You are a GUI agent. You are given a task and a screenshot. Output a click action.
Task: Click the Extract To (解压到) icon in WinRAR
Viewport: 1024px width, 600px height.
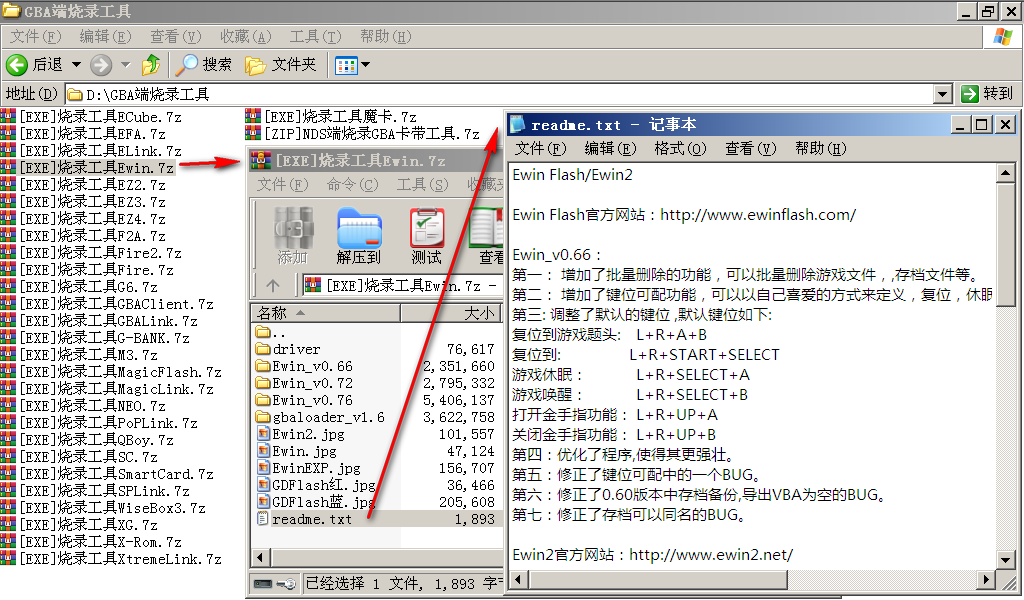[x=359, y=236]
